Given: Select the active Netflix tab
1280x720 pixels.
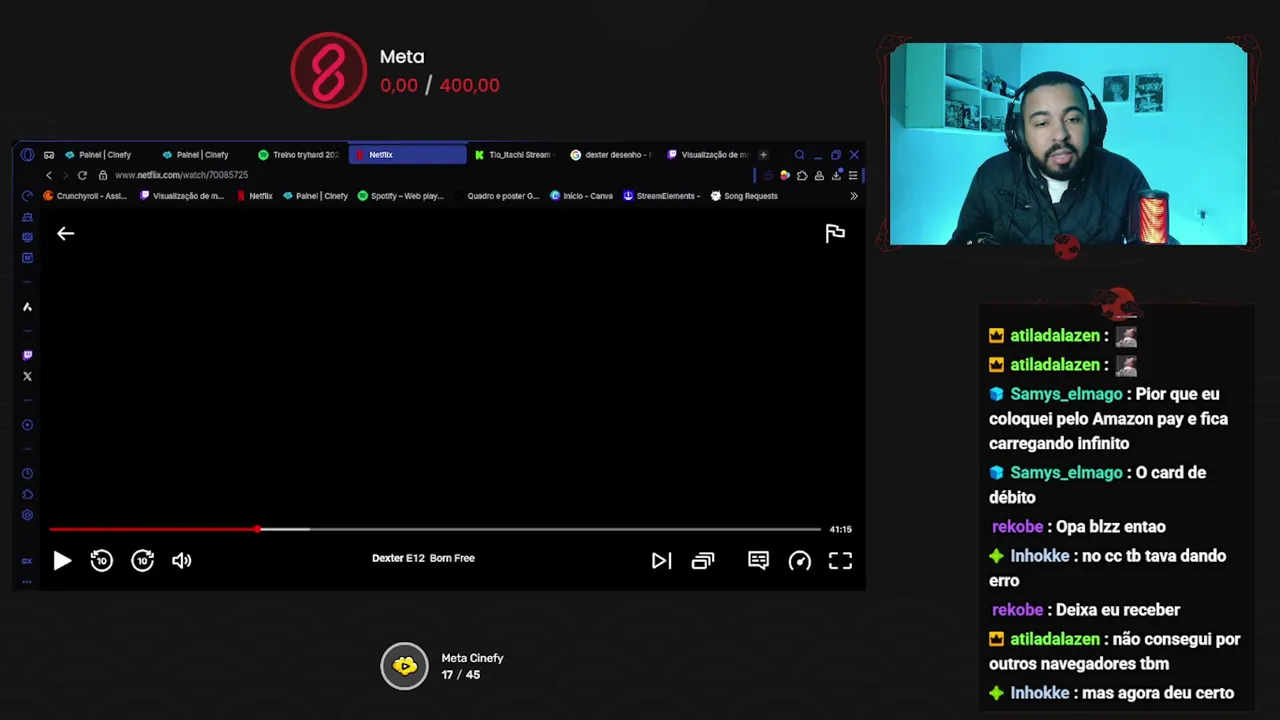Looking at the screenshot, I should (407, 155).
